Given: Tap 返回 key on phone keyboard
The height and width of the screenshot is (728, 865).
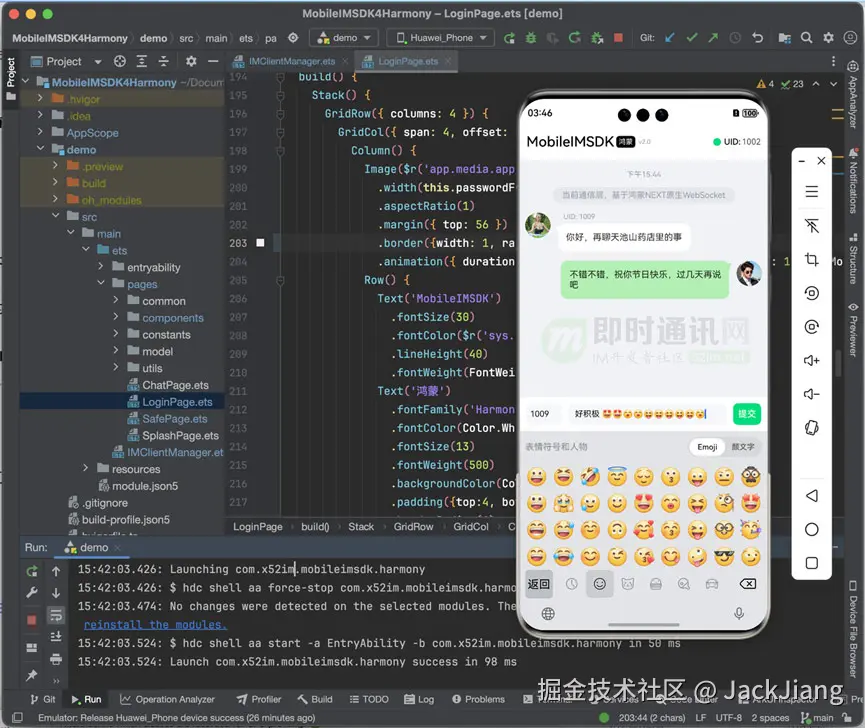Looking at the screenshot, I should coord(538,584).
